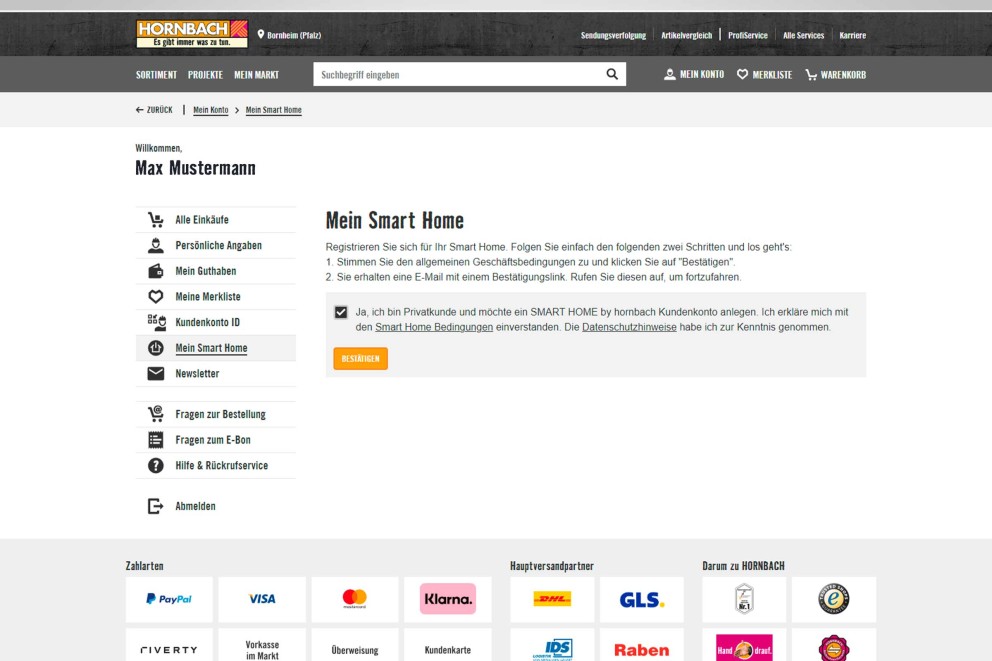Screen dimensions: 992x661
Task: Click the Nr.1 award badge
Action: tap(744, 599)
